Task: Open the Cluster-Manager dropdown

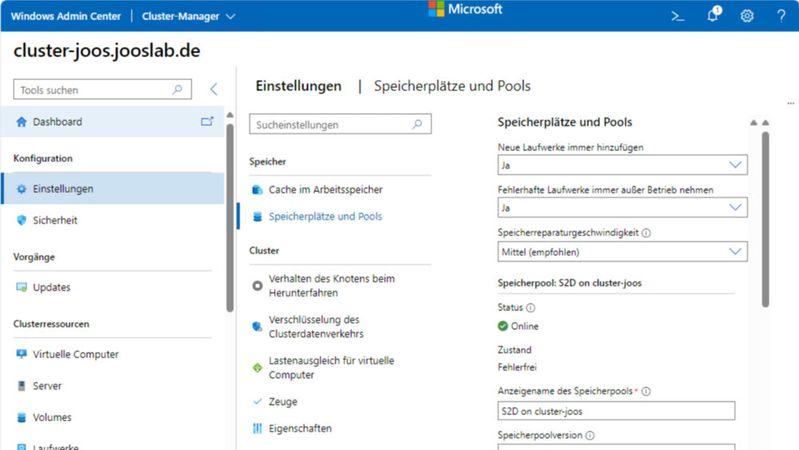Action: point(189,16)
